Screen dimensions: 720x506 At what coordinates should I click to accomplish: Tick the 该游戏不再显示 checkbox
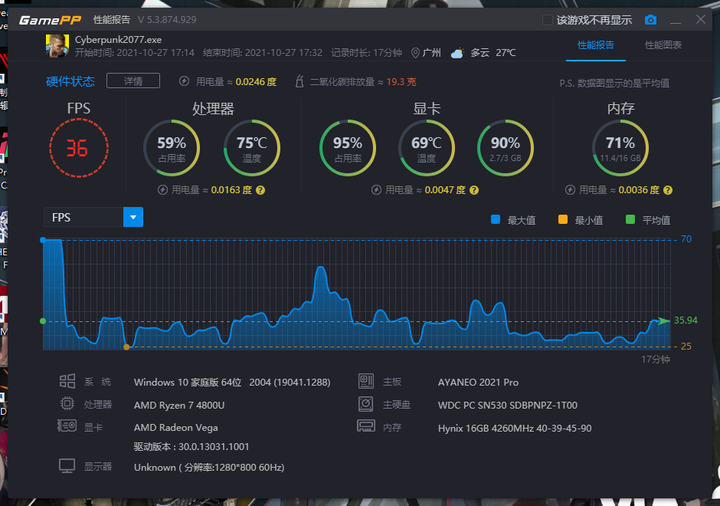click(x=547, y=20)
